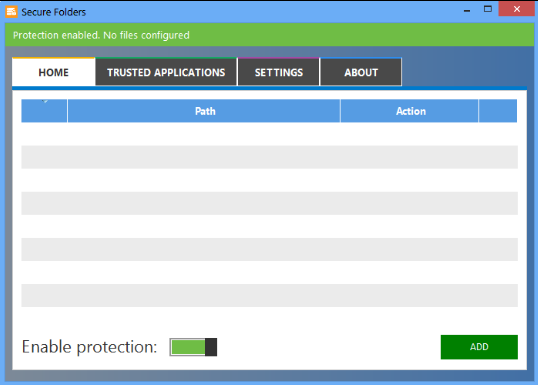Click the 'Protection enabled. No files configured' status banner
The width and height of the screenshot is (538, 385).
[x=269, y=35]
